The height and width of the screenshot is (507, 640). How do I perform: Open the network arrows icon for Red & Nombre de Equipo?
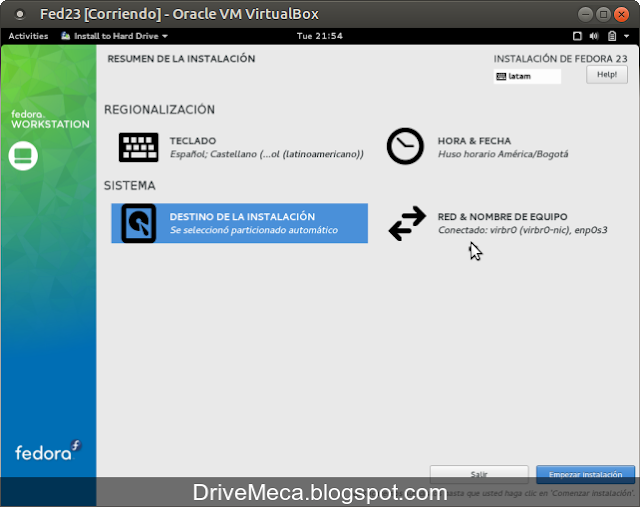point(407,223)
